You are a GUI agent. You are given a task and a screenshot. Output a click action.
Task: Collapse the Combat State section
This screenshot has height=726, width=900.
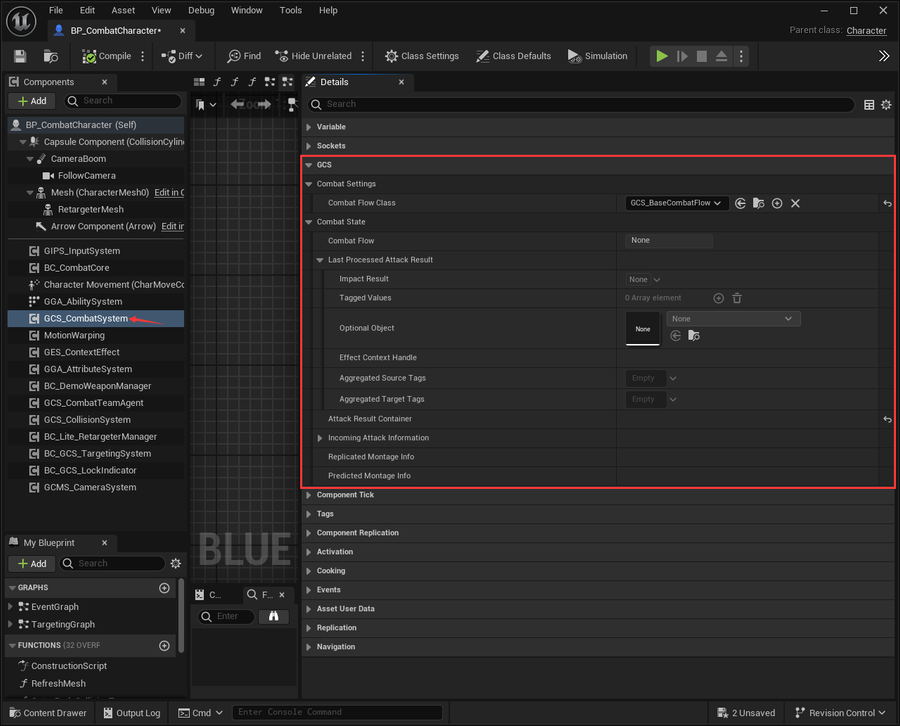tap(309, 222)
